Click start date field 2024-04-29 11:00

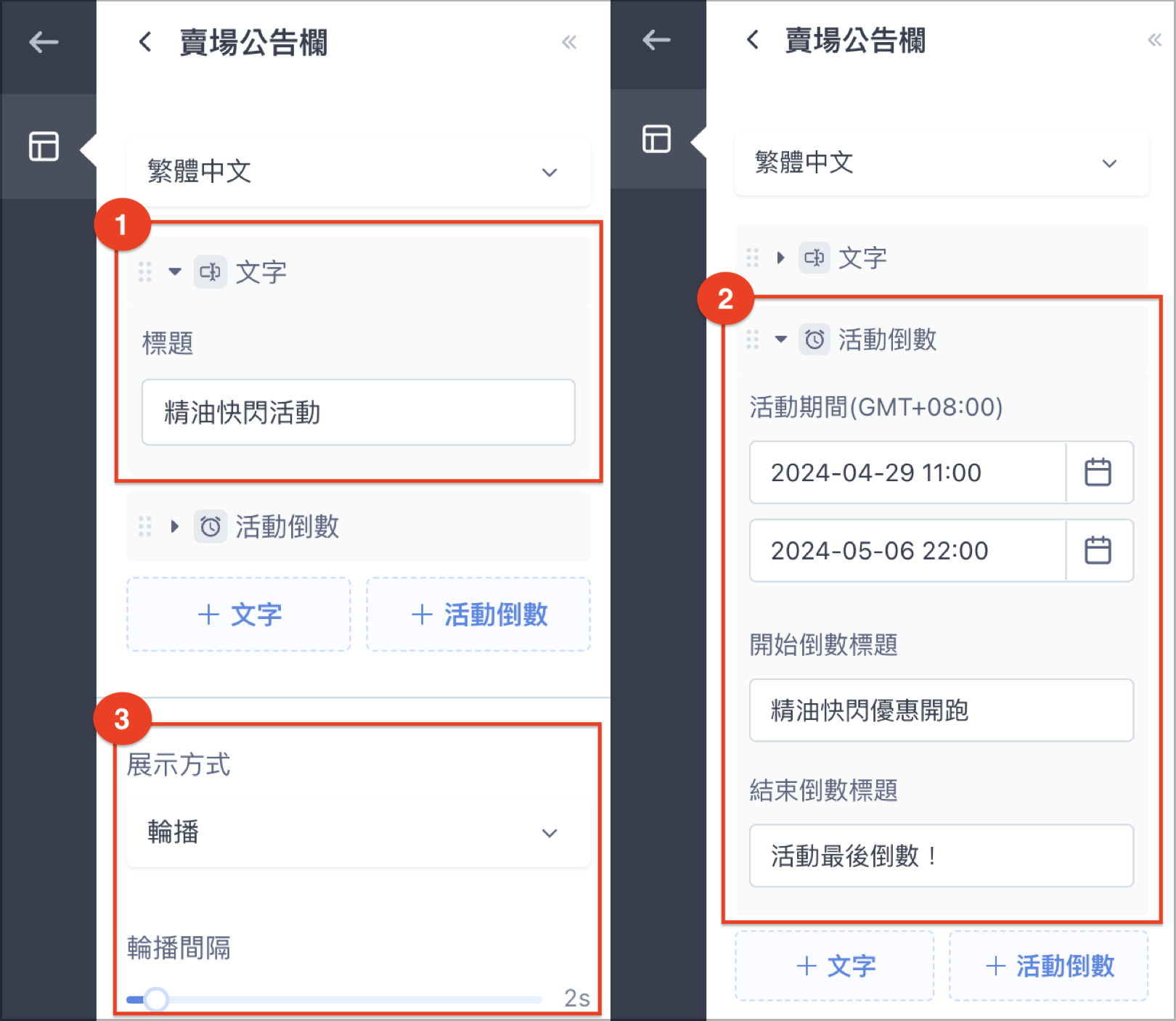point(907,472)
